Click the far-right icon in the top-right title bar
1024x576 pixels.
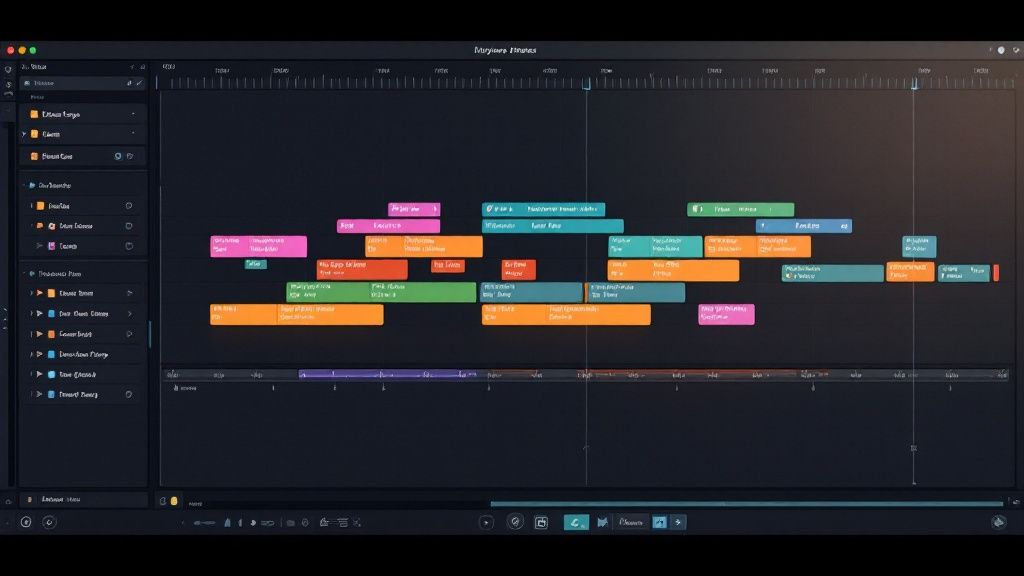1016,50
